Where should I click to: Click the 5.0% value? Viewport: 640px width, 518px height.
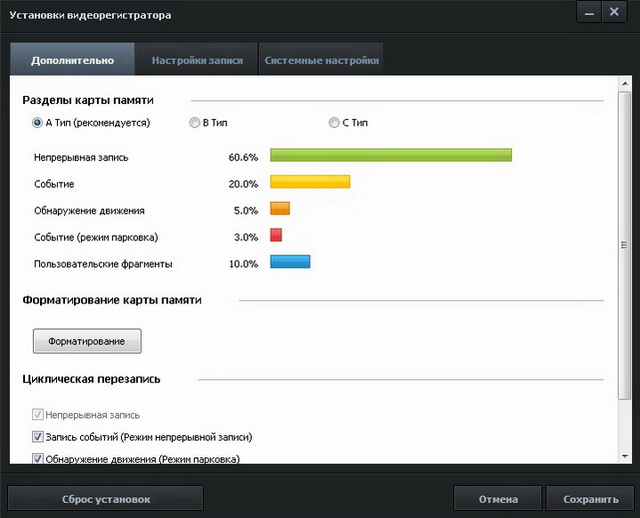point(246,211)
